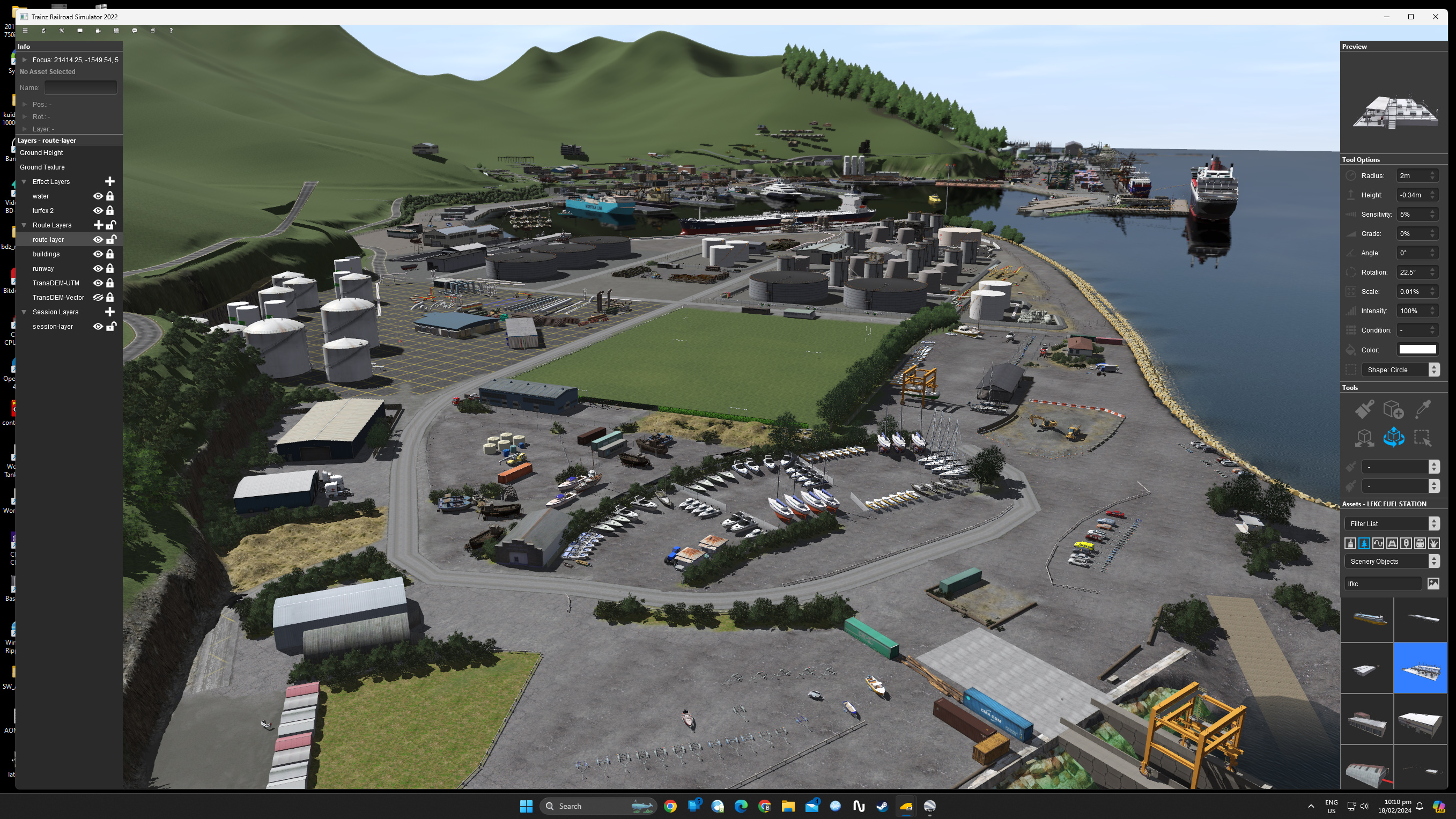Click the white Color swatch
This screenshot has width=1456, height=819.
tap(1417, 350)
